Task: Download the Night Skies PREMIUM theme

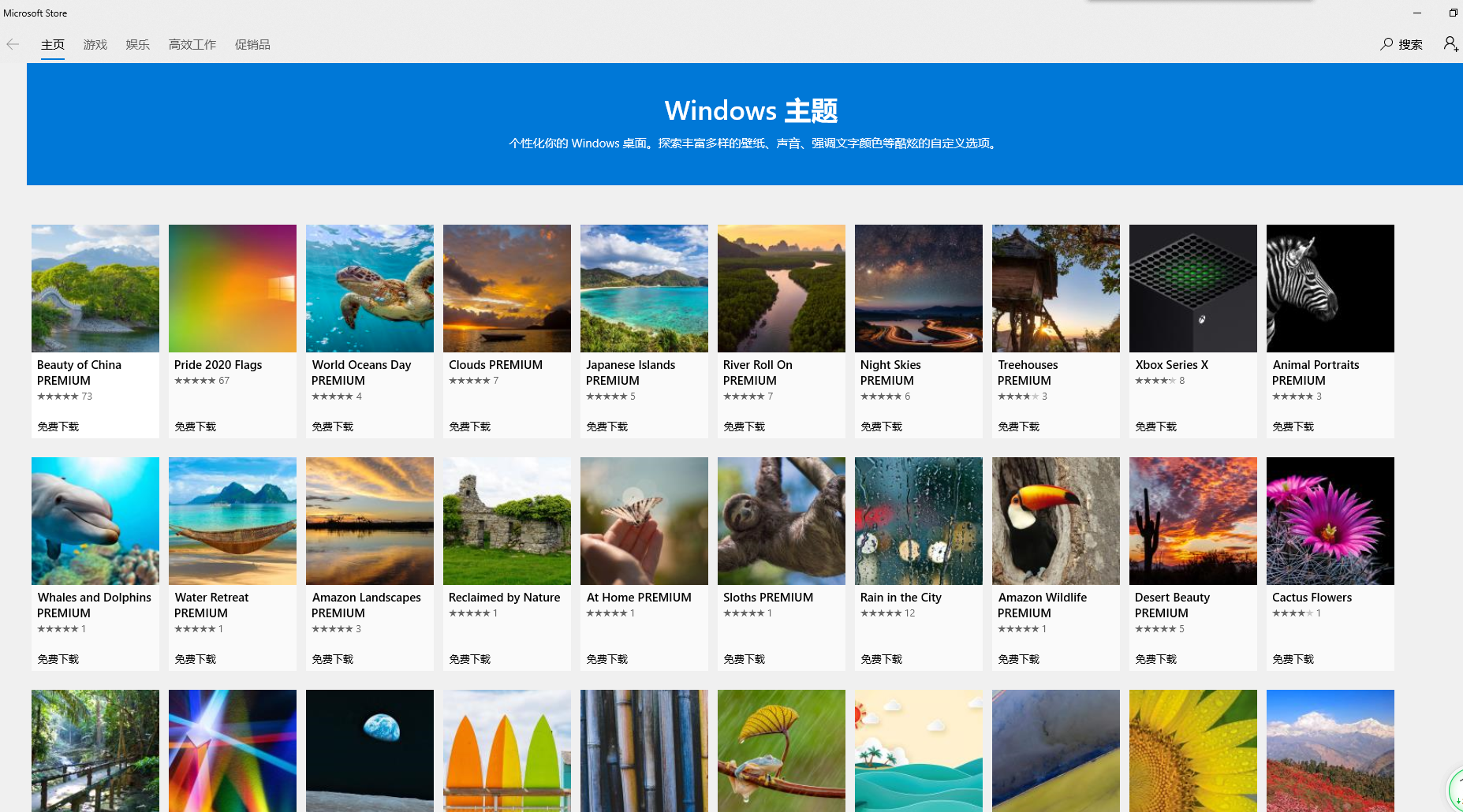Action: pos(881,426)
